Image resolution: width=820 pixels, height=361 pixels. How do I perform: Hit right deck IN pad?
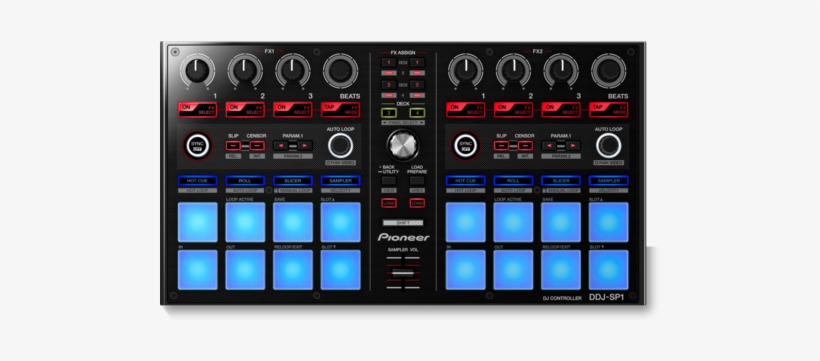[465, 270]
